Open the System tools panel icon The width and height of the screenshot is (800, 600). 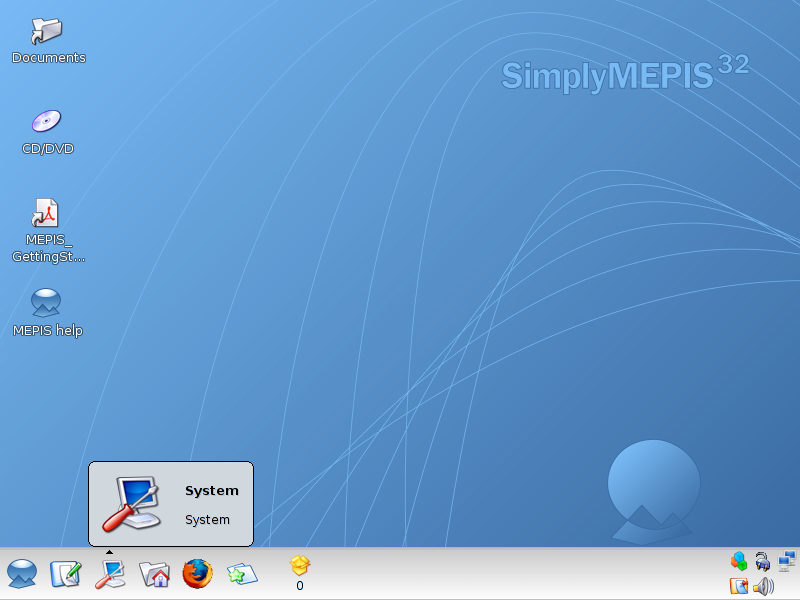point(110,573)
